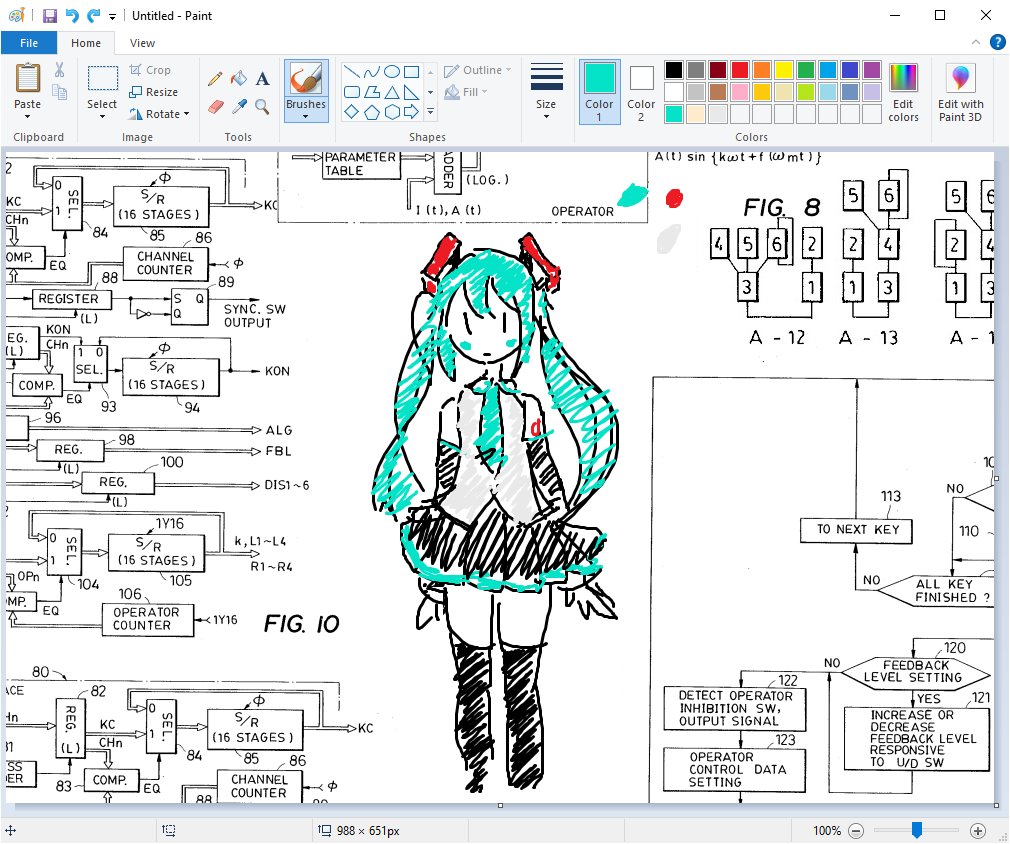Switch to the Home tab
The width and height of the screenshot is (1010, 844).
click(x=86, y=43)
